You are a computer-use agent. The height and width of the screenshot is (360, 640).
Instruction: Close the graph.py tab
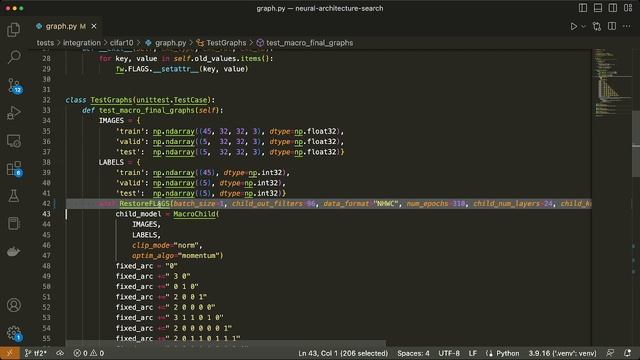(94, 26)
